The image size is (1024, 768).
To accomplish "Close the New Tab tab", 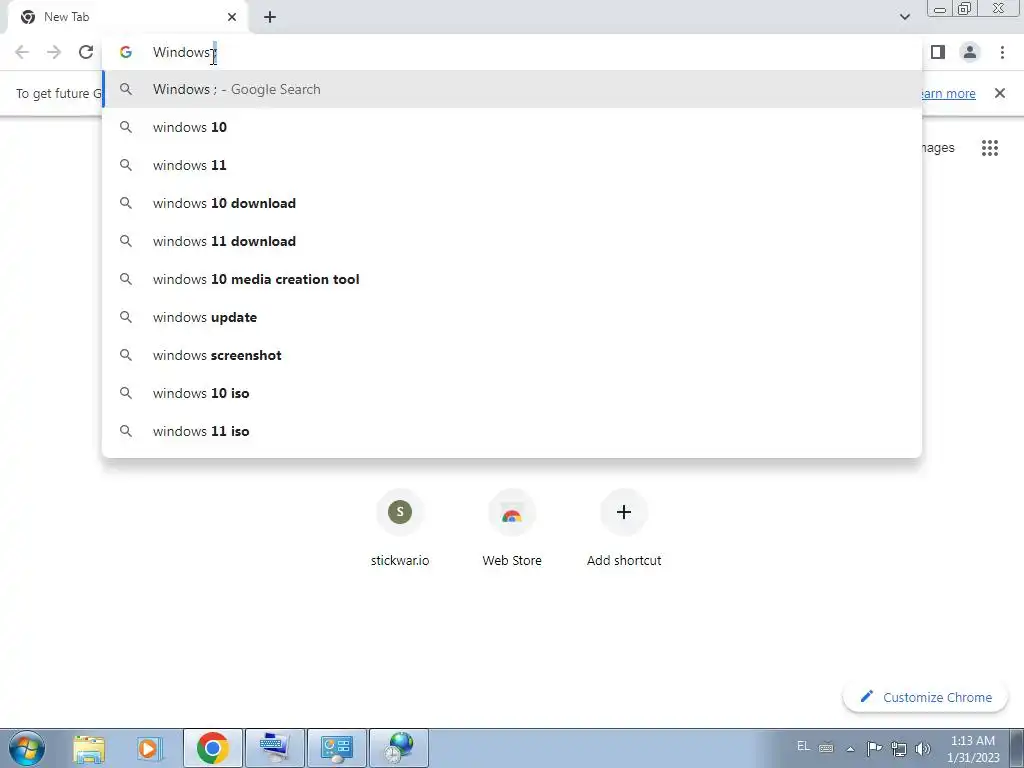I will pos(232,18).
